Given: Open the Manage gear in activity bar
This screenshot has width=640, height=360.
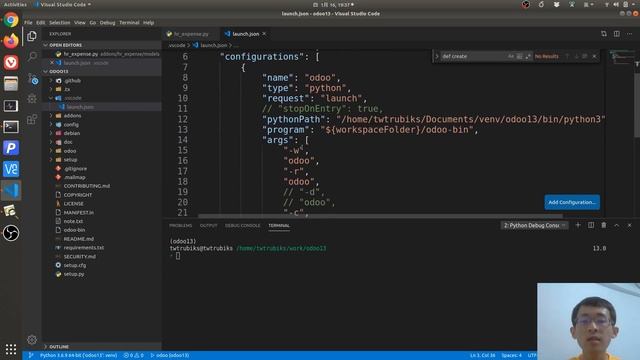Looking at the screenshot, I should 32,340.
